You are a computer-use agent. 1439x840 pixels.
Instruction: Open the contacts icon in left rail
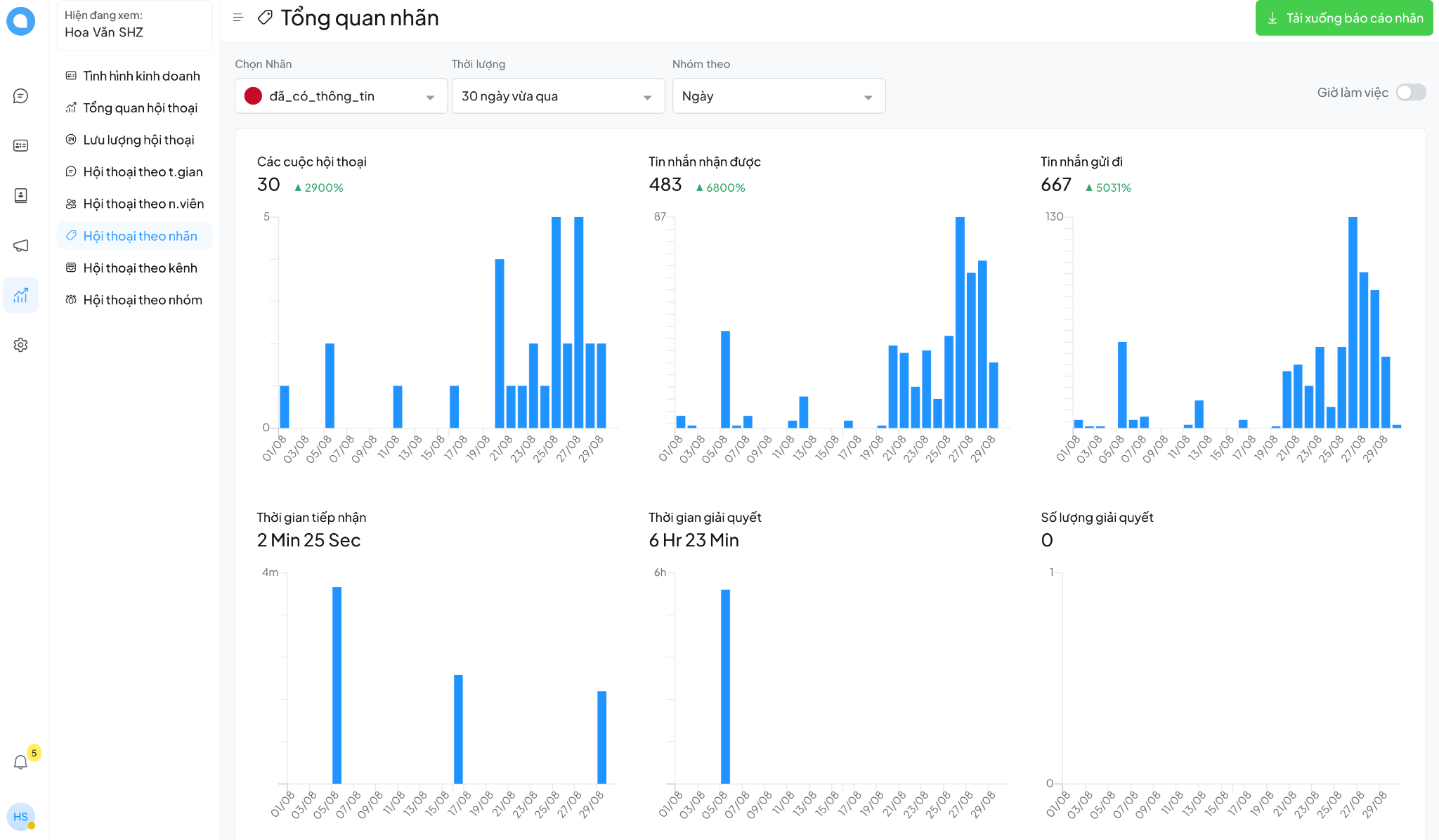[x=20, y=196]
